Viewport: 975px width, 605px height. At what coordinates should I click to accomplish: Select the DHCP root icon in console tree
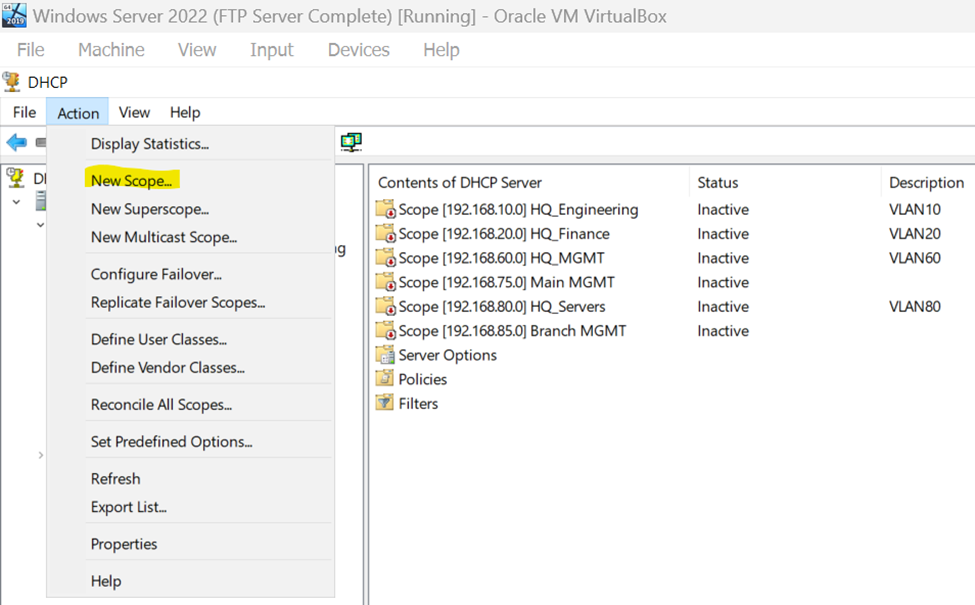click(x=16, y=178)
